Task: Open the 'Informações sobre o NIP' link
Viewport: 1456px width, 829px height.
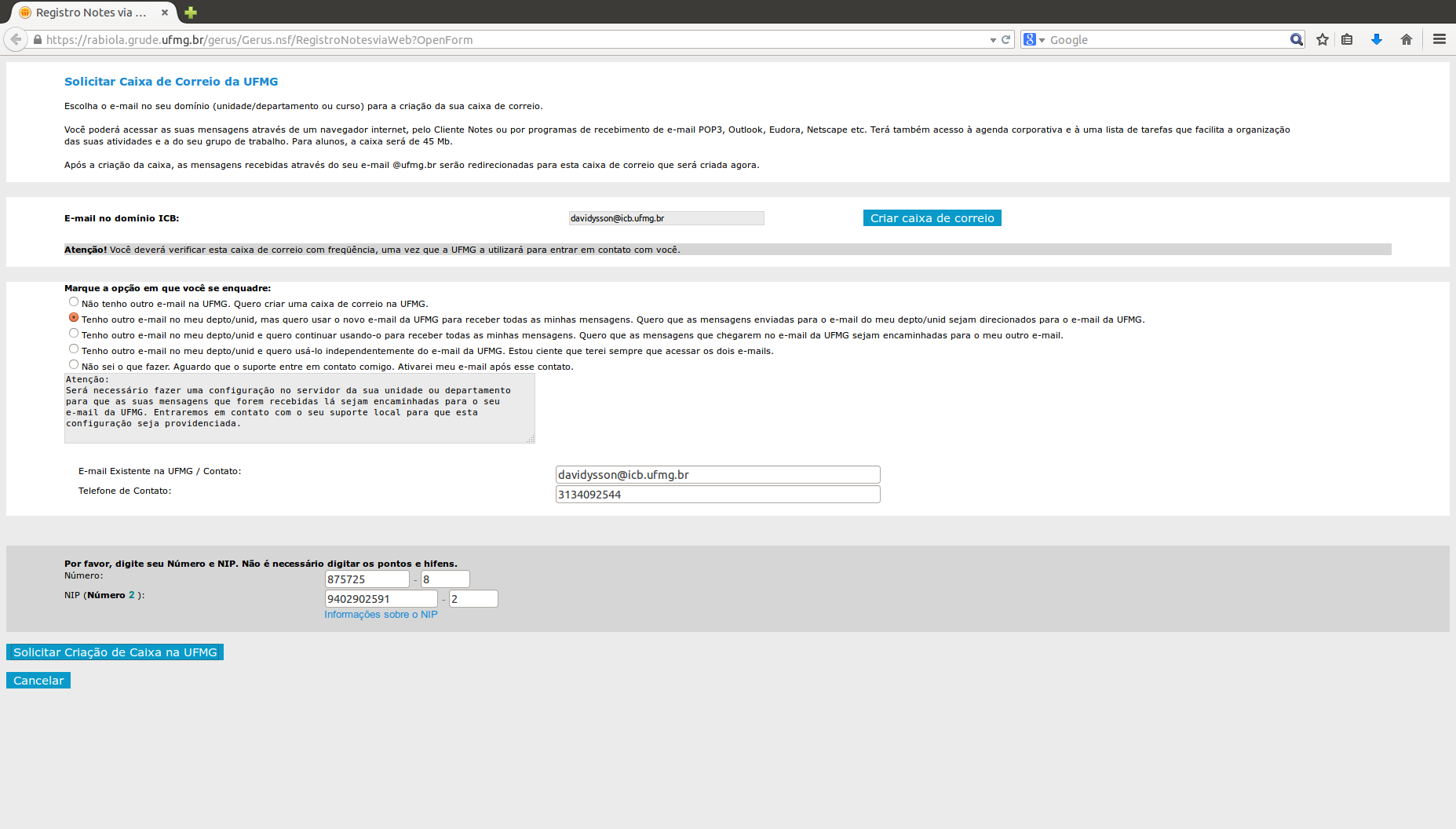Action: (x=381, y=615)
